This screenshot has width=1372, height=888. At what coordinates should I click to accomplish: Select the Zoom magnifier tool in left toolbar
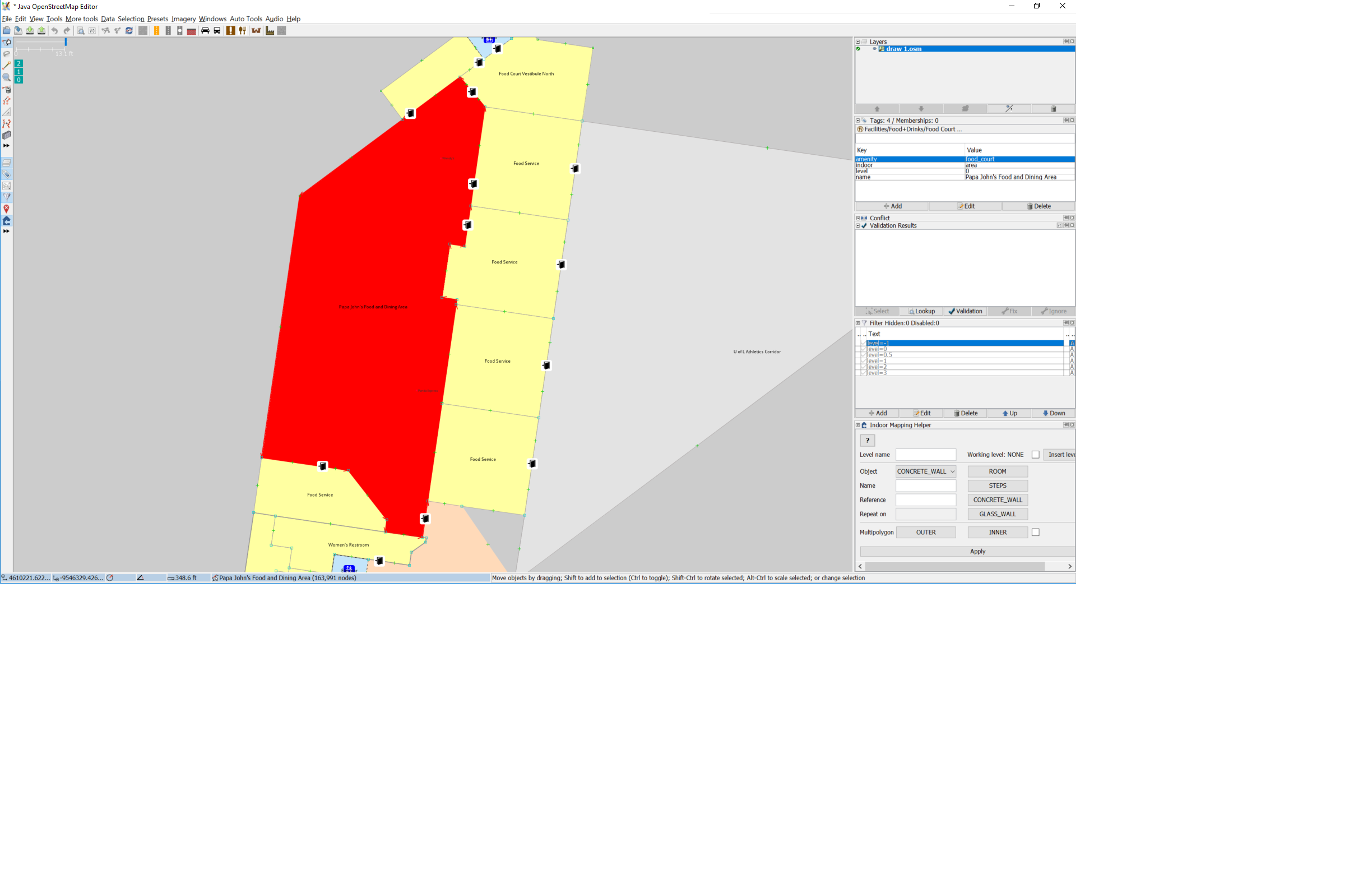point(6,77)
